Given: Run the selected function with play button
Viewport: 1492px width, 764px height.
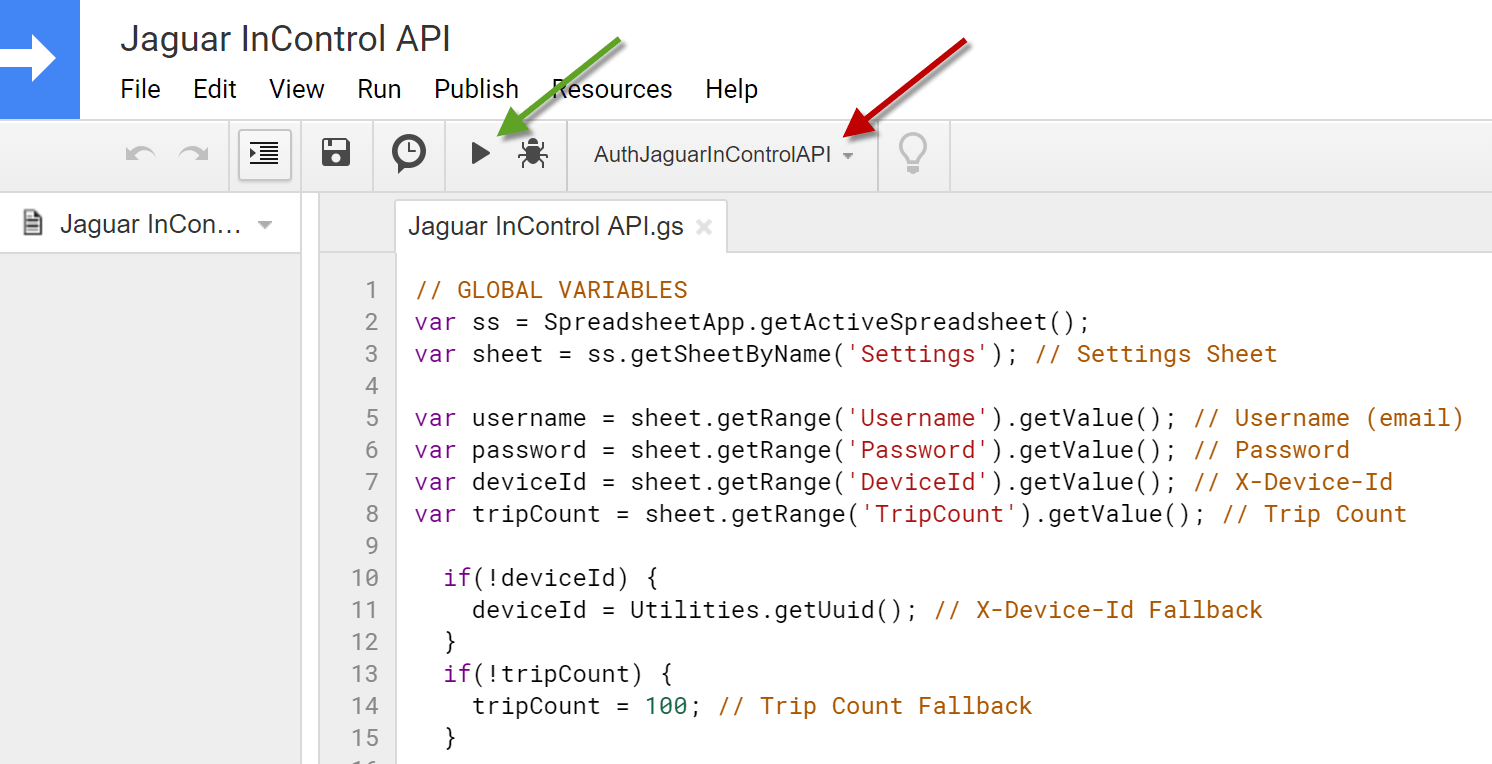Looking at the screenshot, I should pyautogui.click(x=480, y=154).
